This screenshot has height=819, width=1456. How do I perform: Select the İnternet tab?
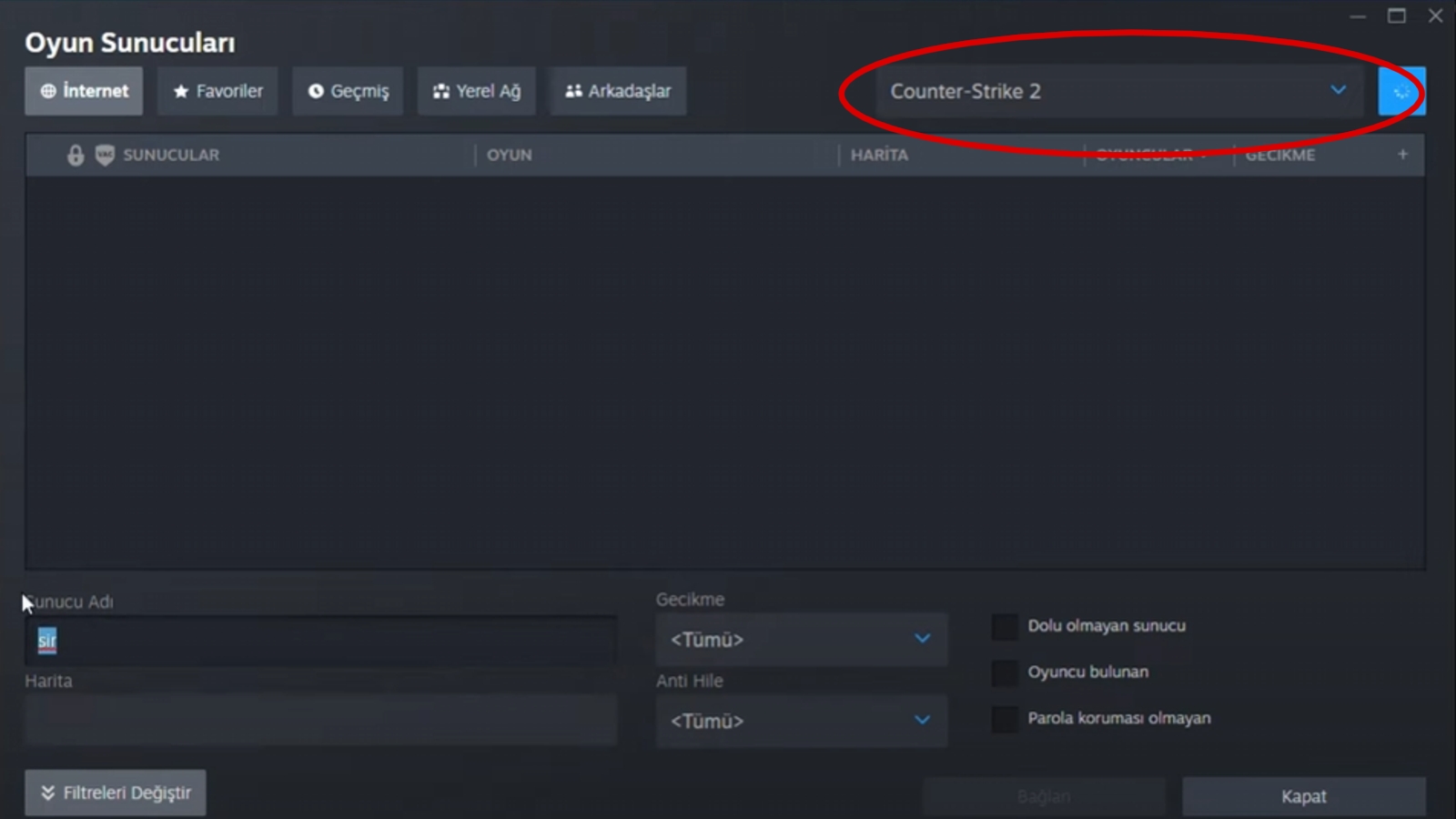(x=84, y=91)
